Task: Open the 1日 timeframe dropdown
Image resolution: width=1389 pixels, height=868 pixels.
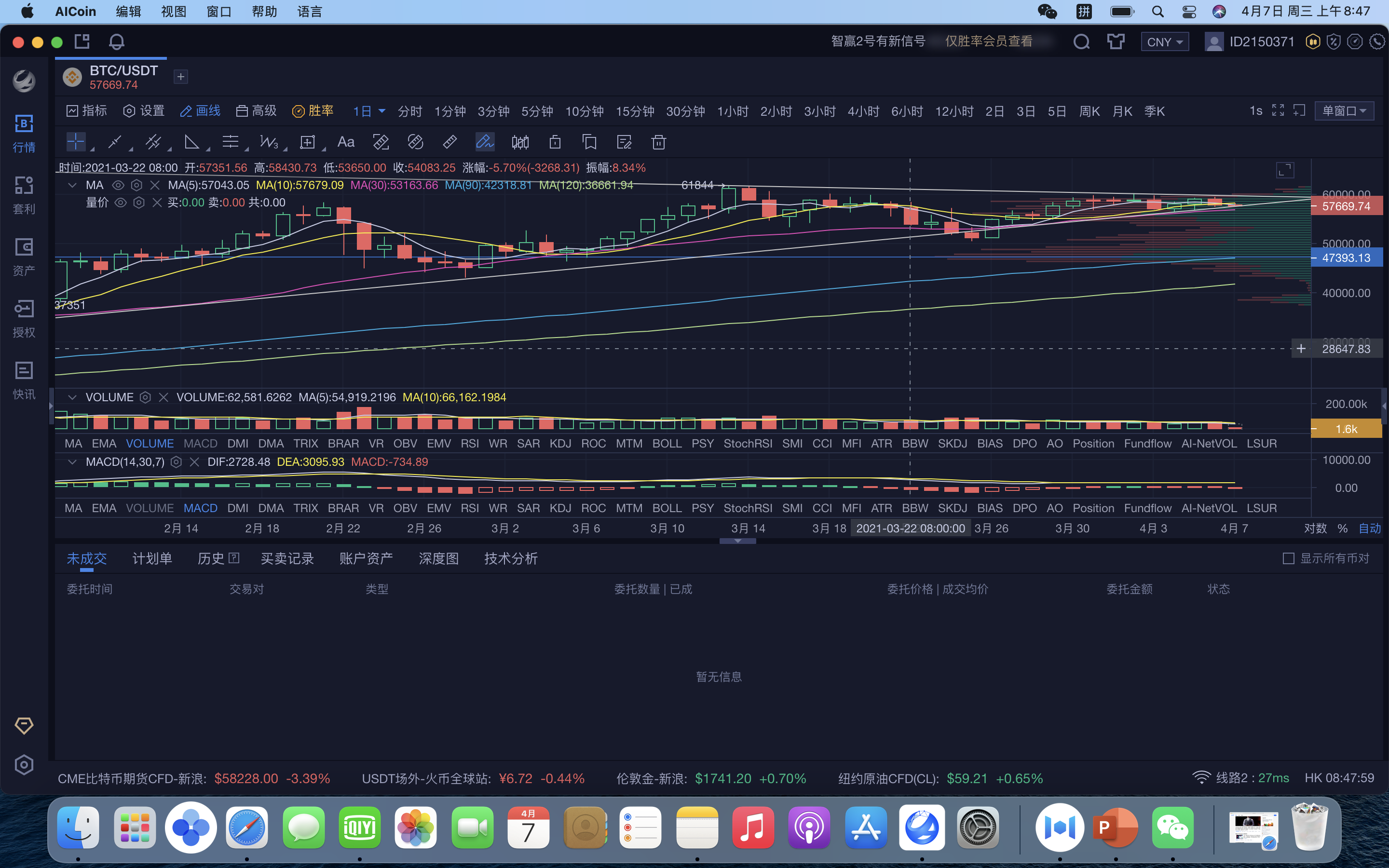Action: tap(368, 111)
